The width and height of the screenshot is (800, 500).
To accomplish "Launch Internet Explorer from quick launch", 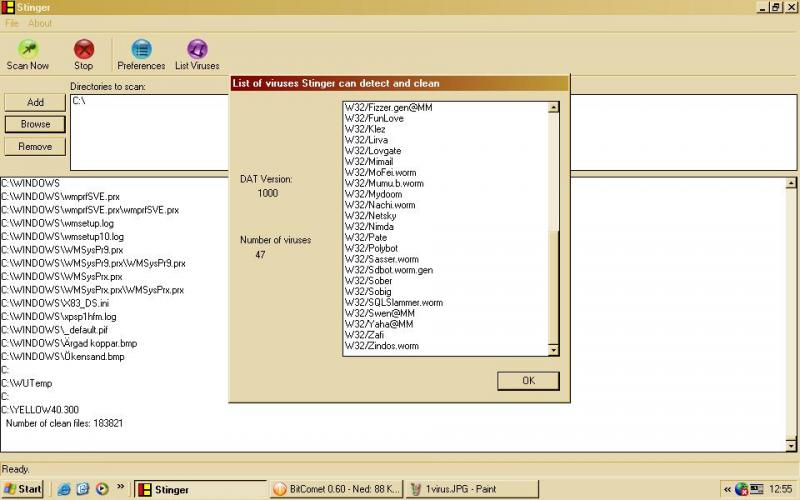I will 65,489.
